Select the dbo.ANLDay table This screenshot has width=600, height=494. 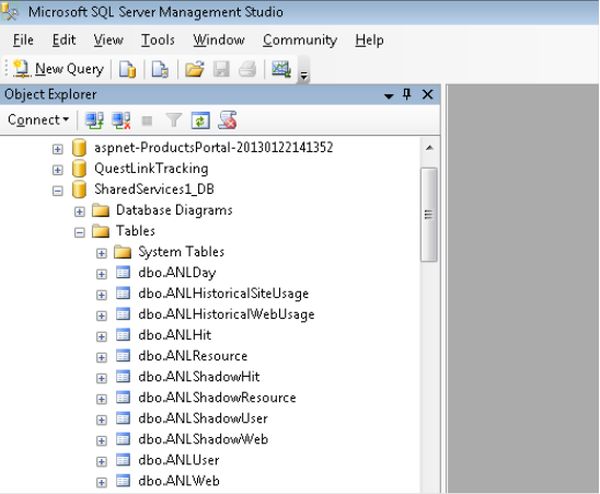(x=177, y=272)
